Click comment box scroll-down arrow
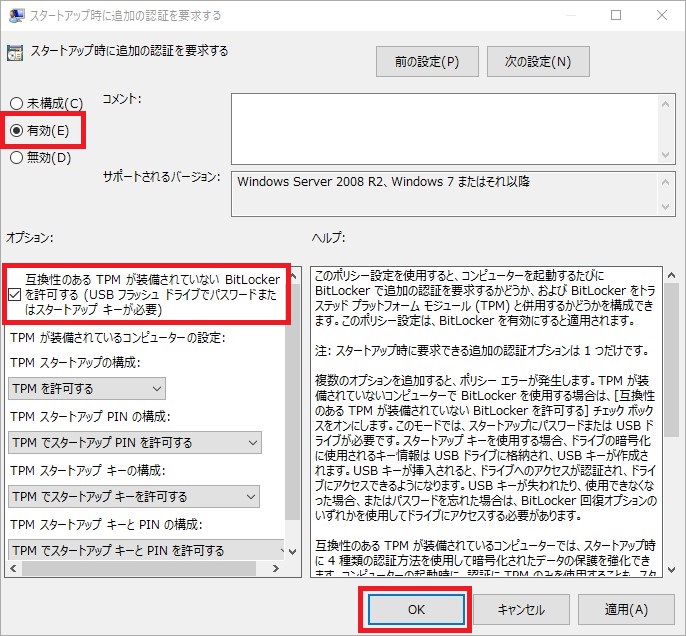The width and height of the screenshot is (686, 636). point(665,155)
